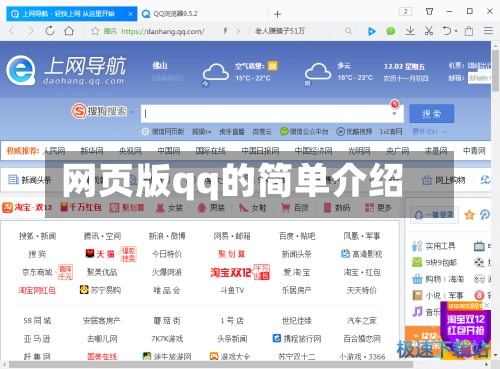Click the address bar URL field
The image size is (500, 369).
tap(163, 31)
